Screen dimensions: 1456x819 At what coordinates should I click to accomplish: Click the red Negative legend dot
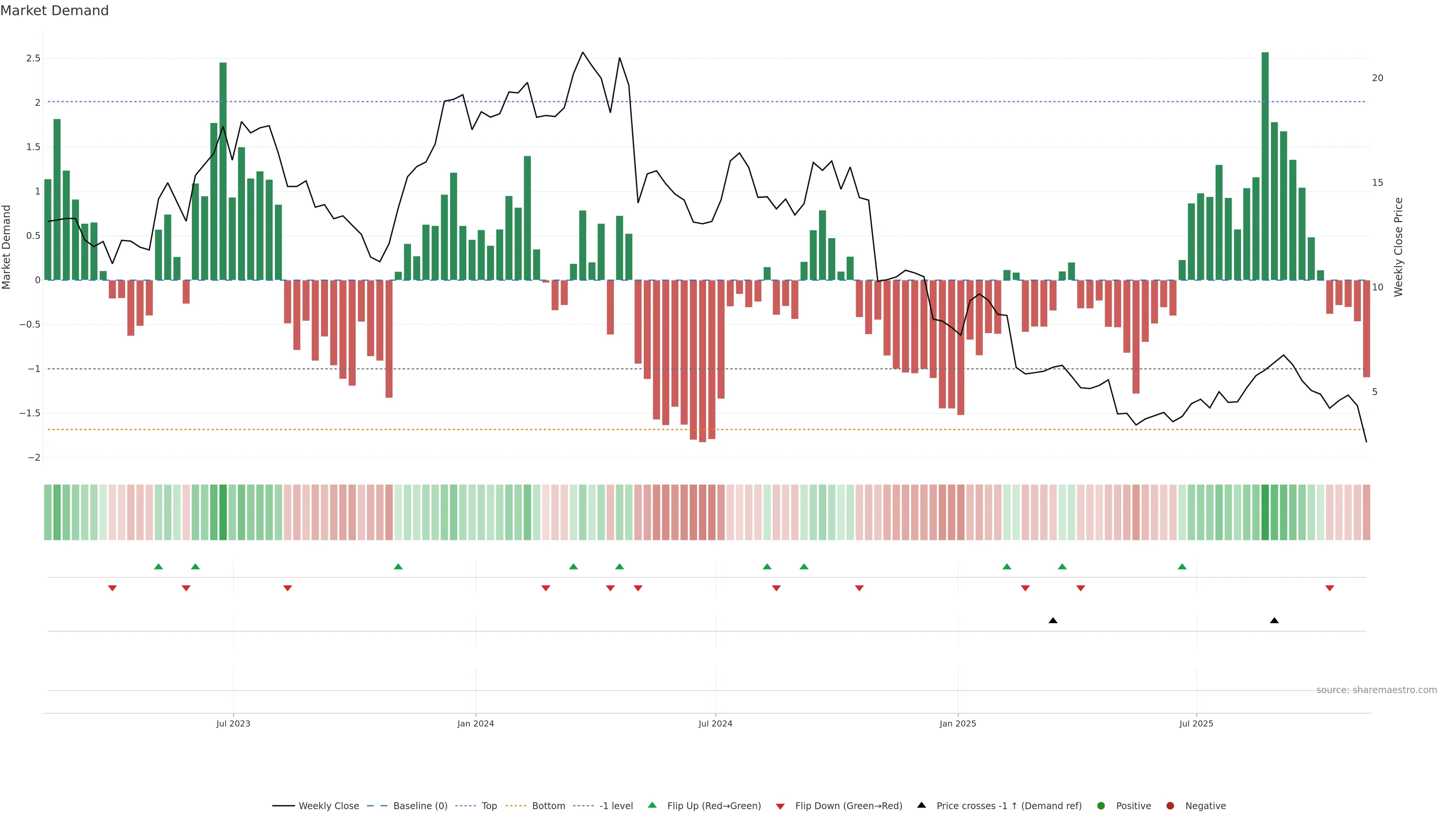[x=1170, y=806]
